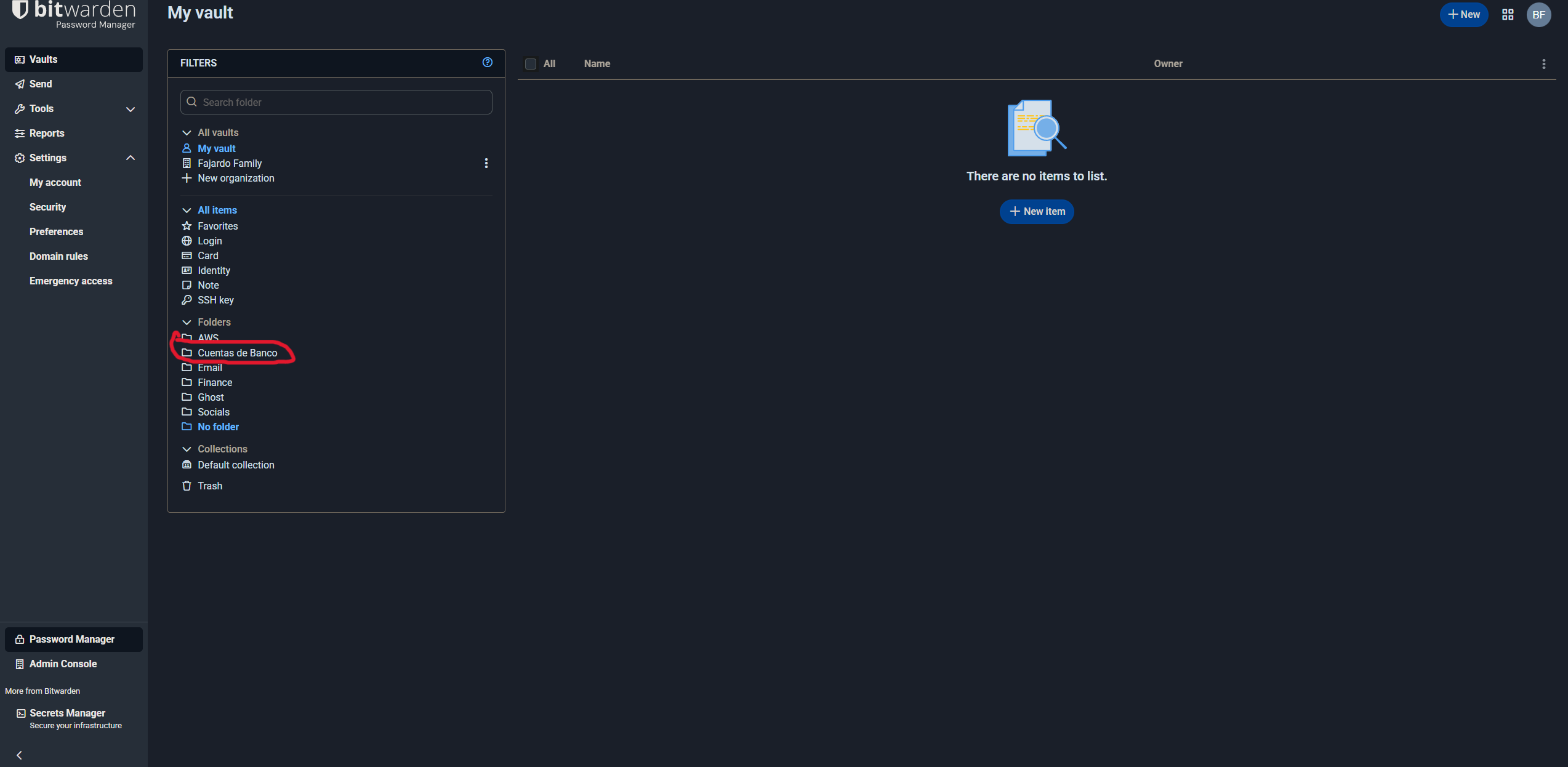
Task: Filter by SSH key type
Action: click(215, 300)
